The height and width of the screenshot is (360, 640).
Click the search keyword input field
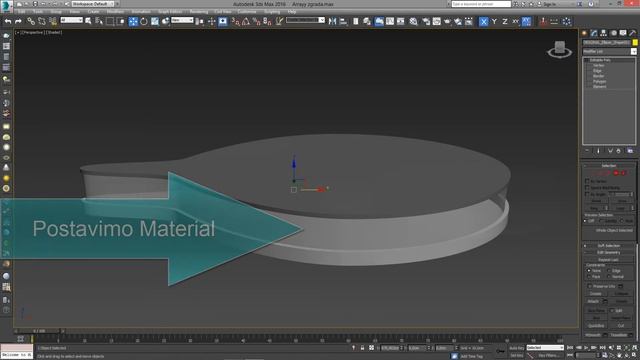pyautogui.click(x=481, y=4)
